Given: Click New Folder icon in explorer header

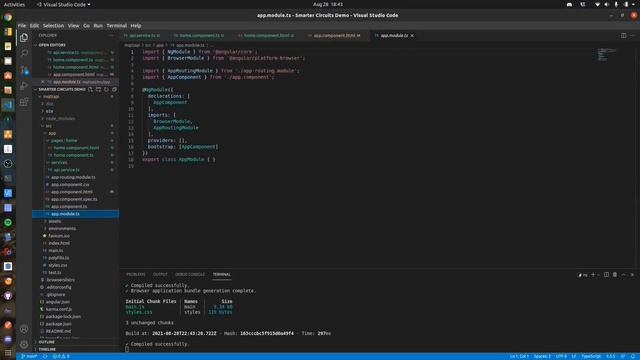Looking at the screenshot, I should pyautogui.click(x=98, y=89).
